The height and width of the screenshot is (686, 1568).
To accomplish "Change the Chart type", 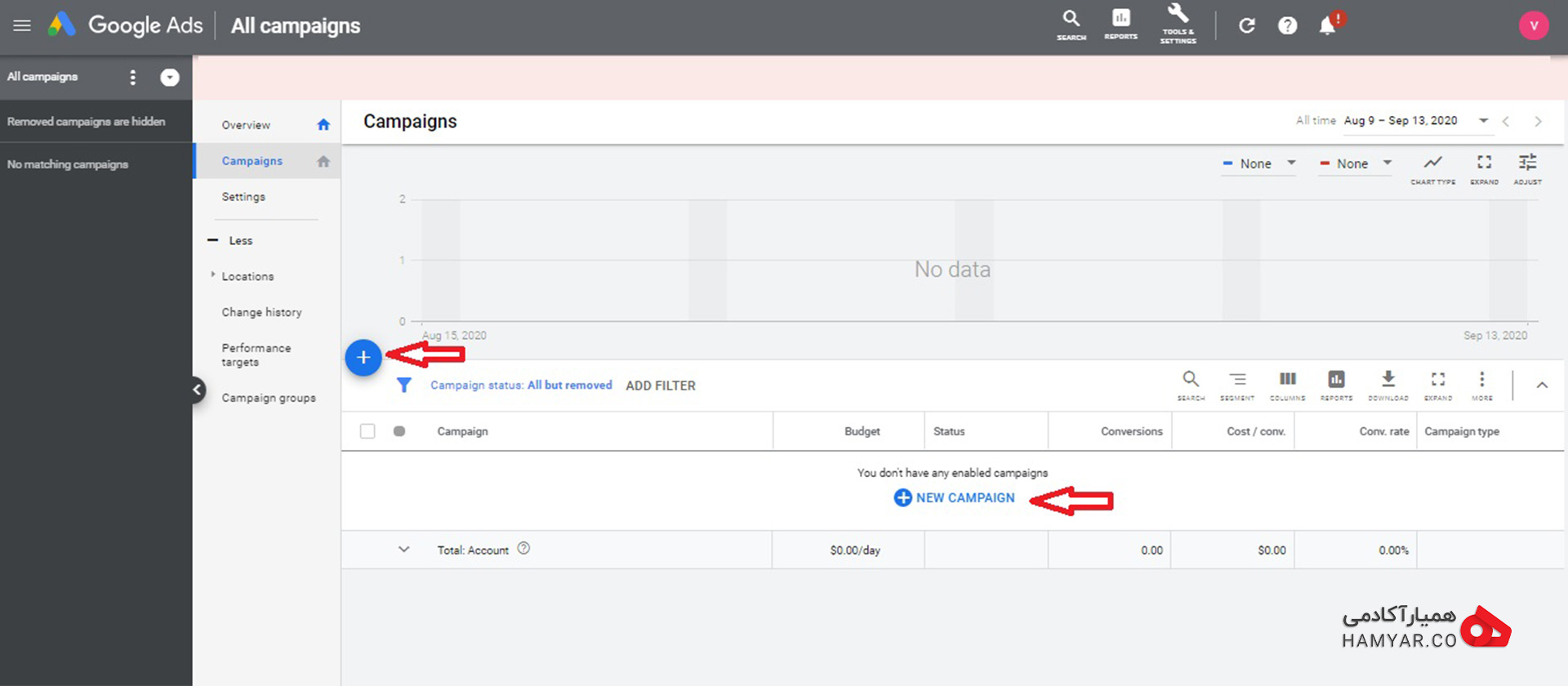I will (1432, 169).
